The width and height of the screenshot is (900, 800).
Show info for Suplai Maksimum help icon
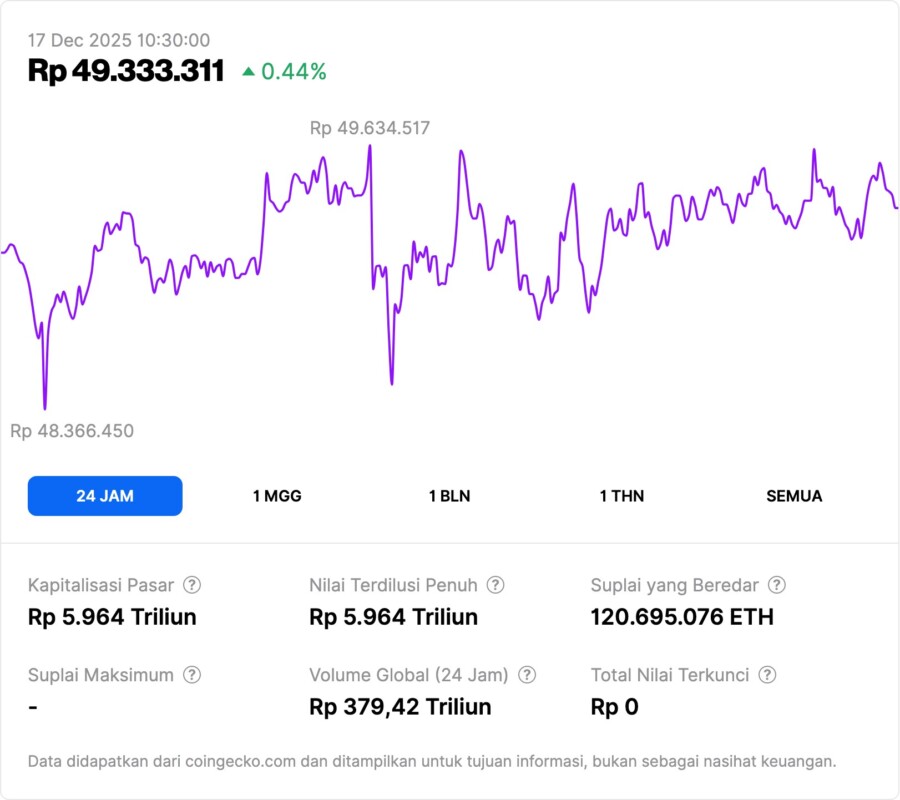192,675
